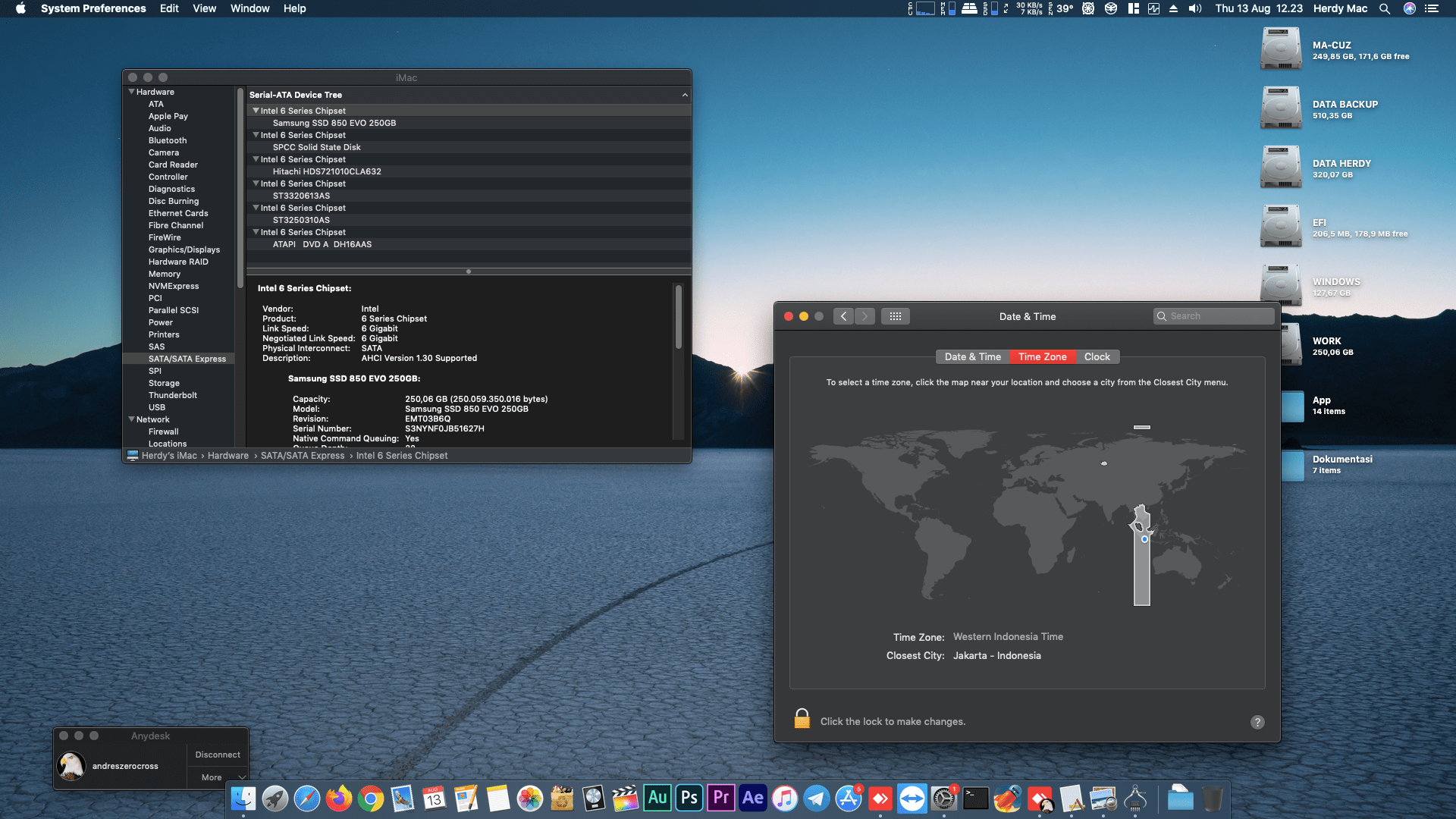Collapse the Hardware category in the sidebar

[131, 91]
